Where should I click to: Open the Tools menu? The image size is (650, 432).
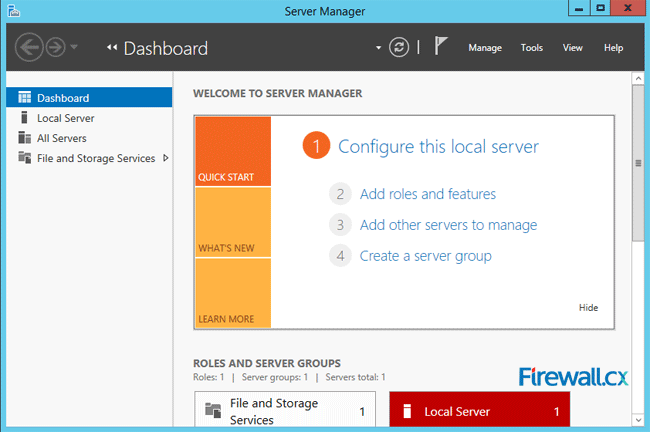(532, 48)
